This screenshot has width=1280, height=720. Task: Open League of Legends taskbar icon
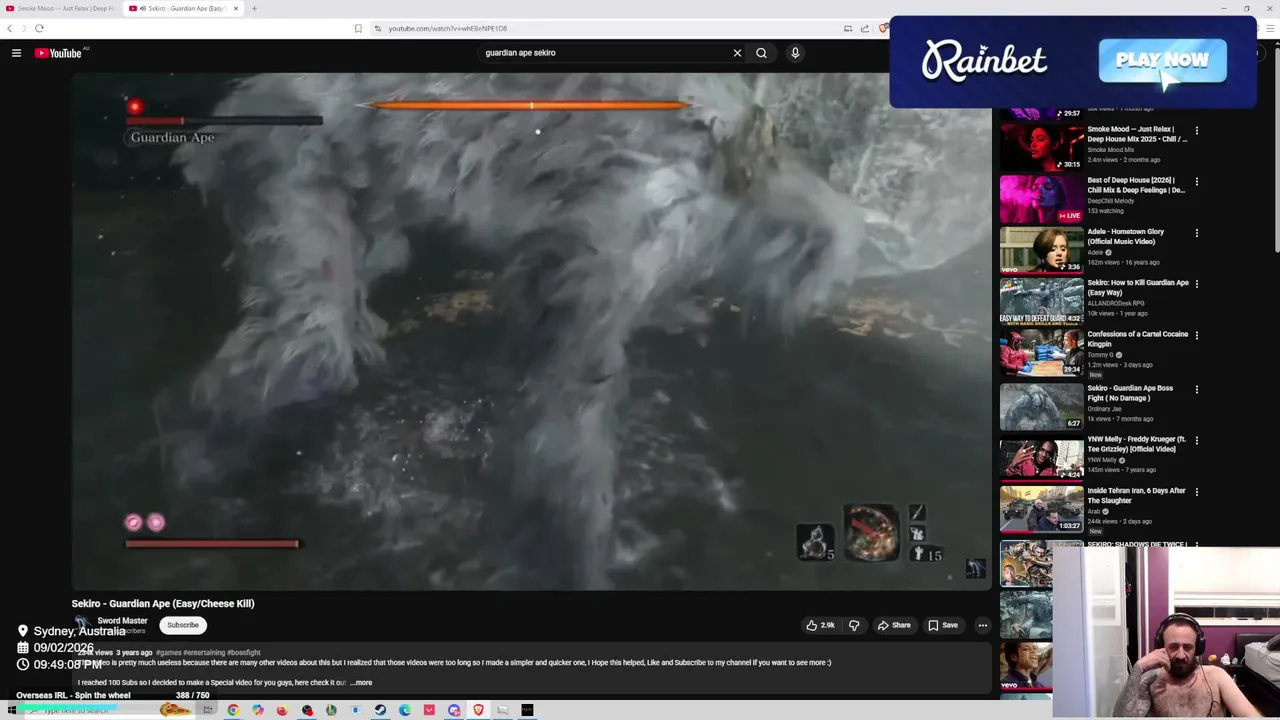[331, 710]
